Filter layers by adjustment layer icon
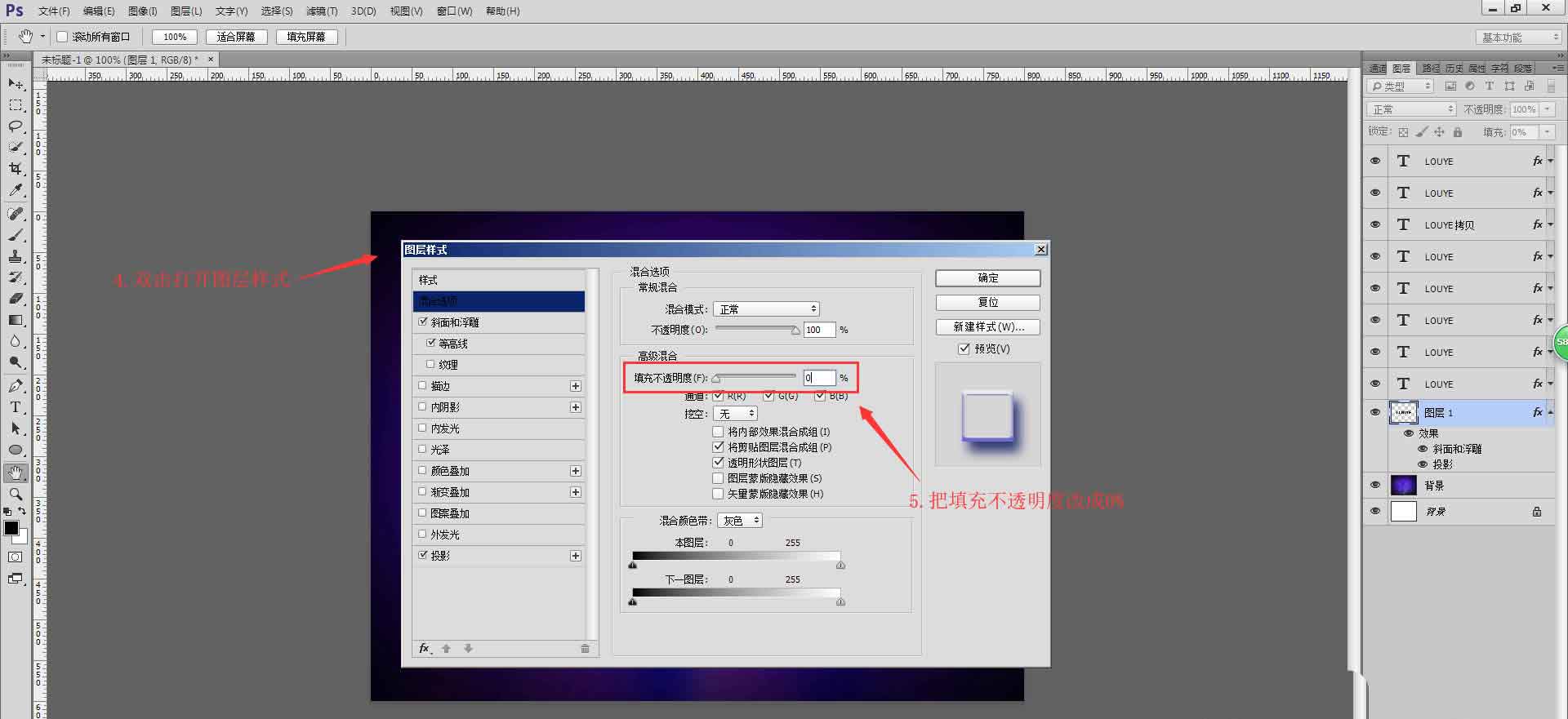This screenshot has width=1568, height=719. click(1470, 86)
